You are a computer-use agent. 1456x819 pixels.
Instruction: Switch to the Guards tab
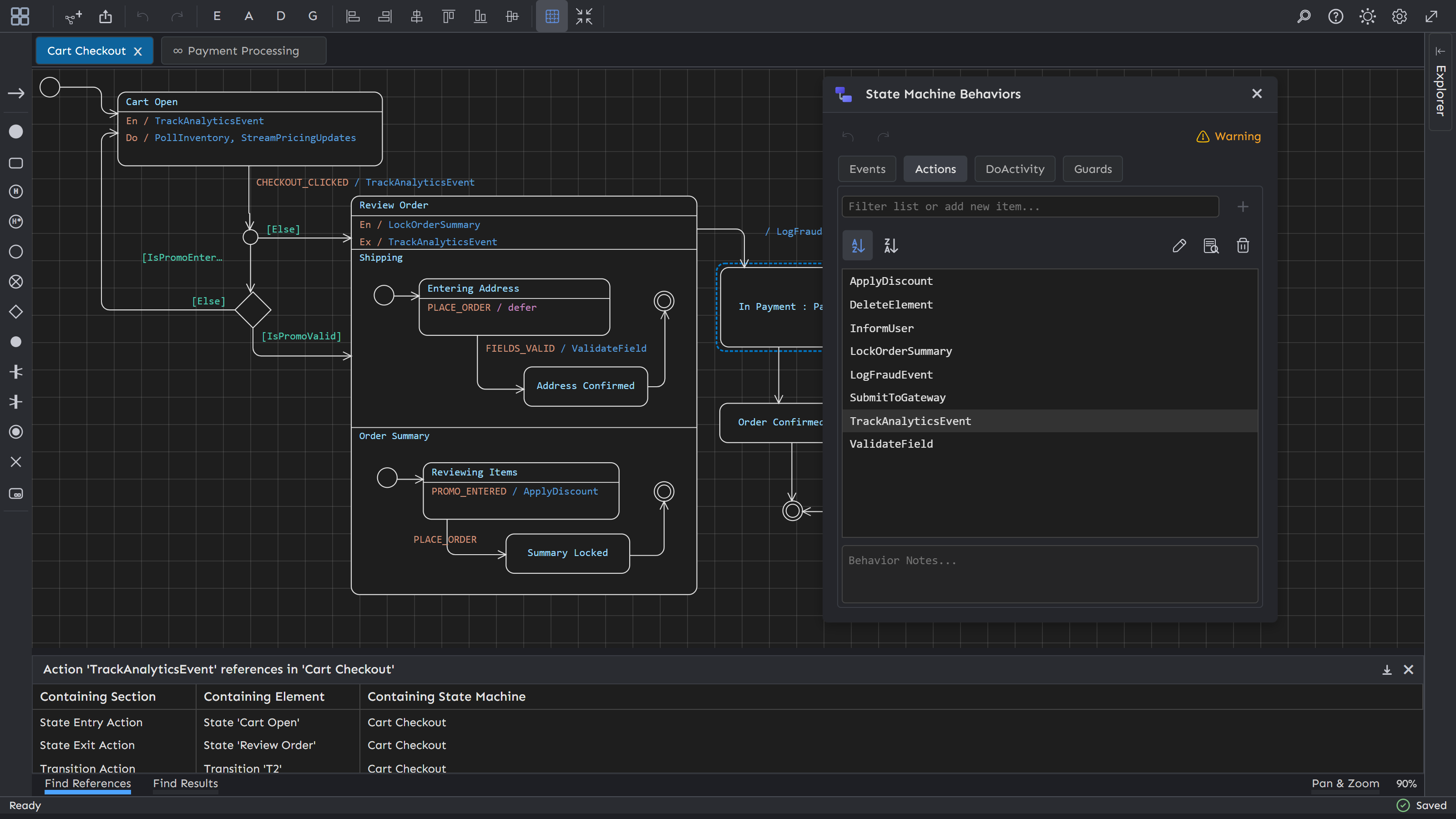(1092, 169)
